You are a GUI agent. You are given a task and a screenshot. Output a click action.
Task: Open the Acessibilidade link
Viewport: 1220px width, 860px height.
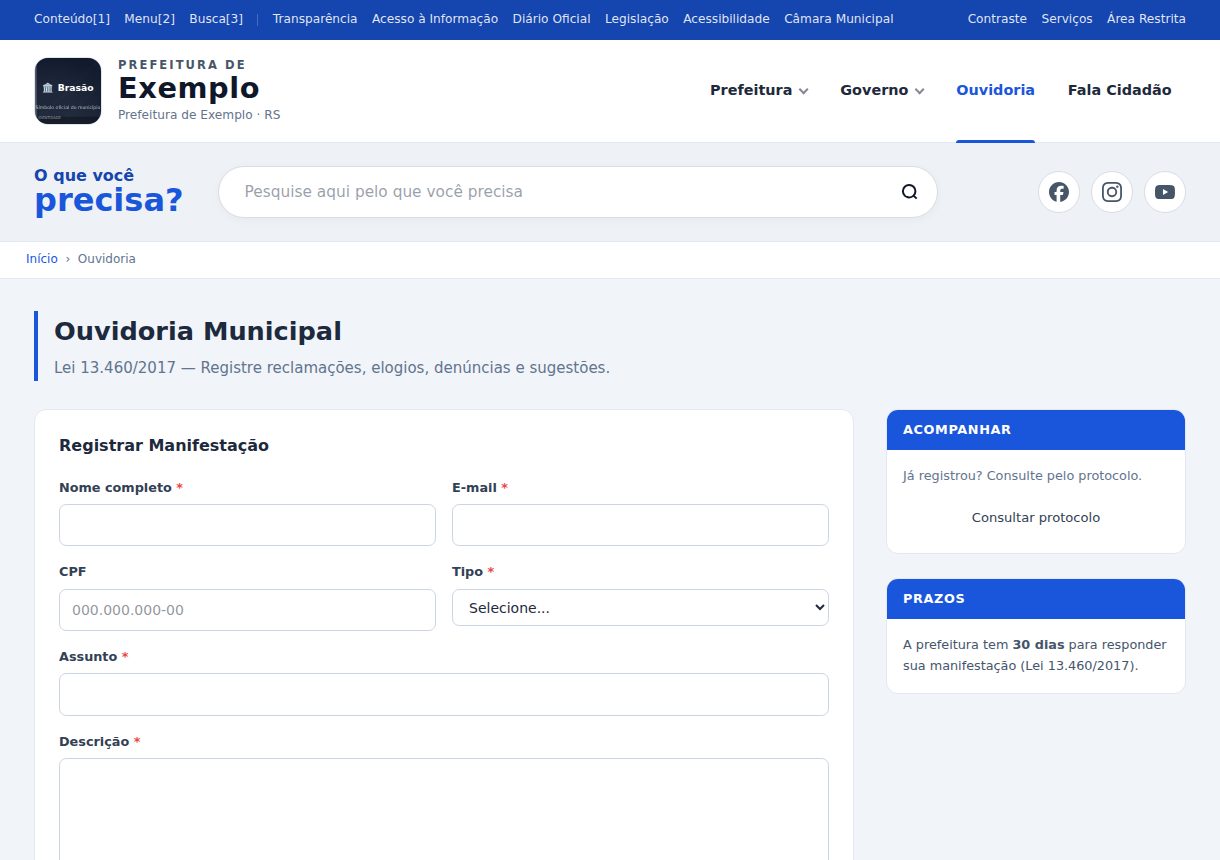point(726,19)
